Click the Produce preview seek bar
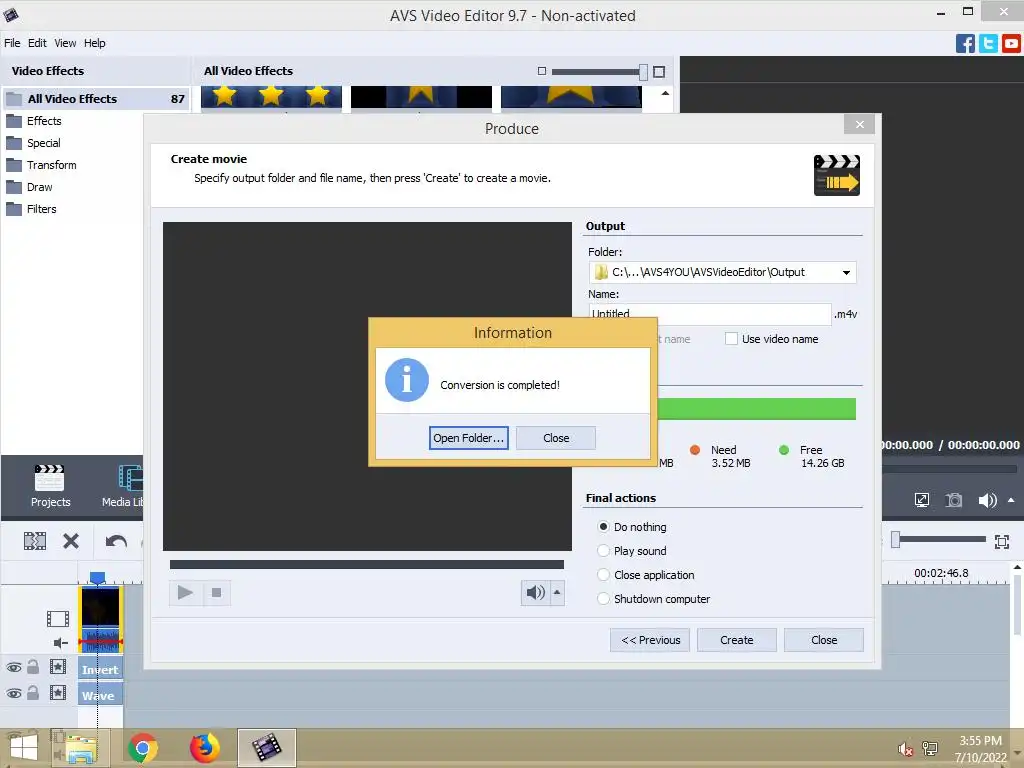The image size is (1024, 768). 366,564
